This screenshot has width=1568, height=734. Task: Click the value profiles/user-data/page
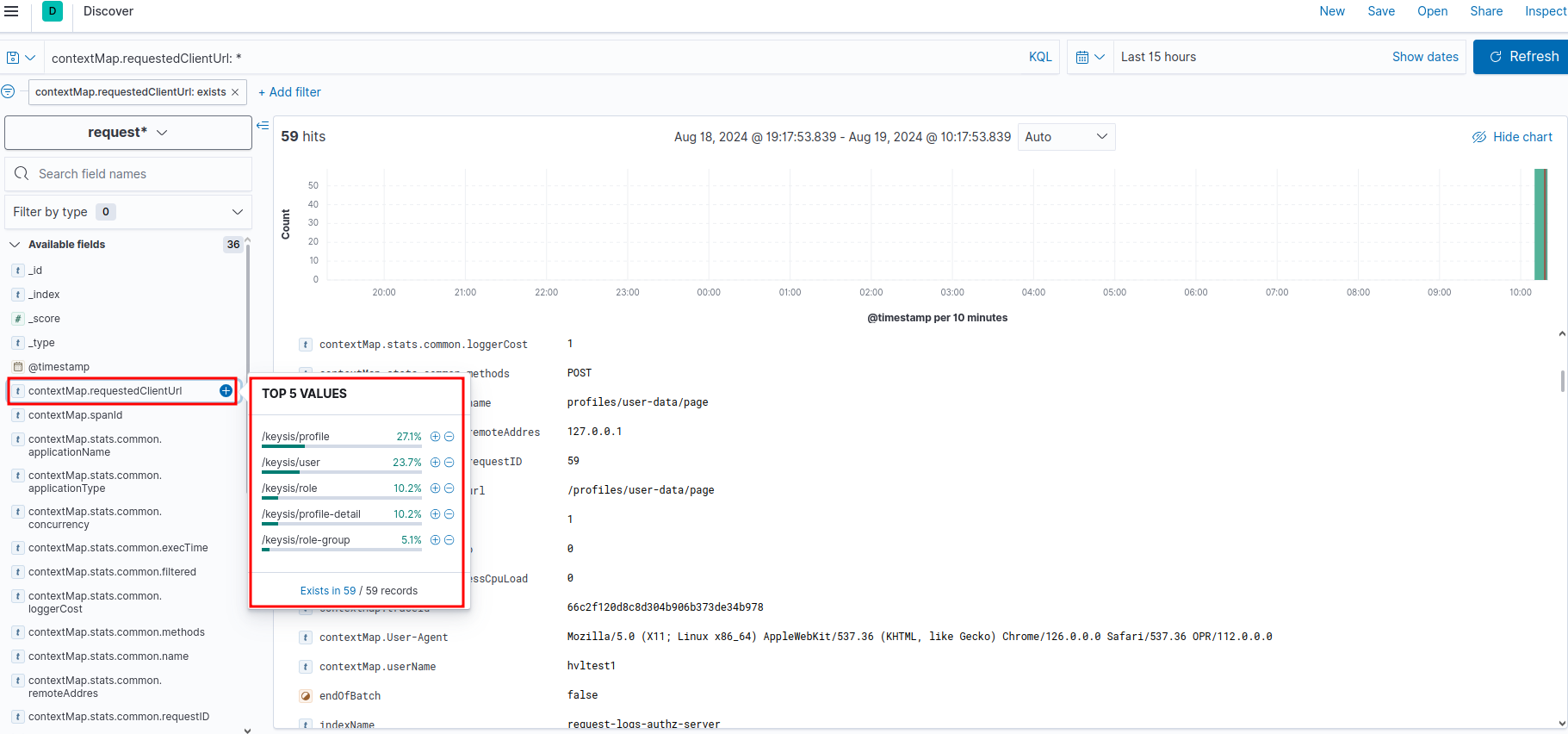click(637, 402)
